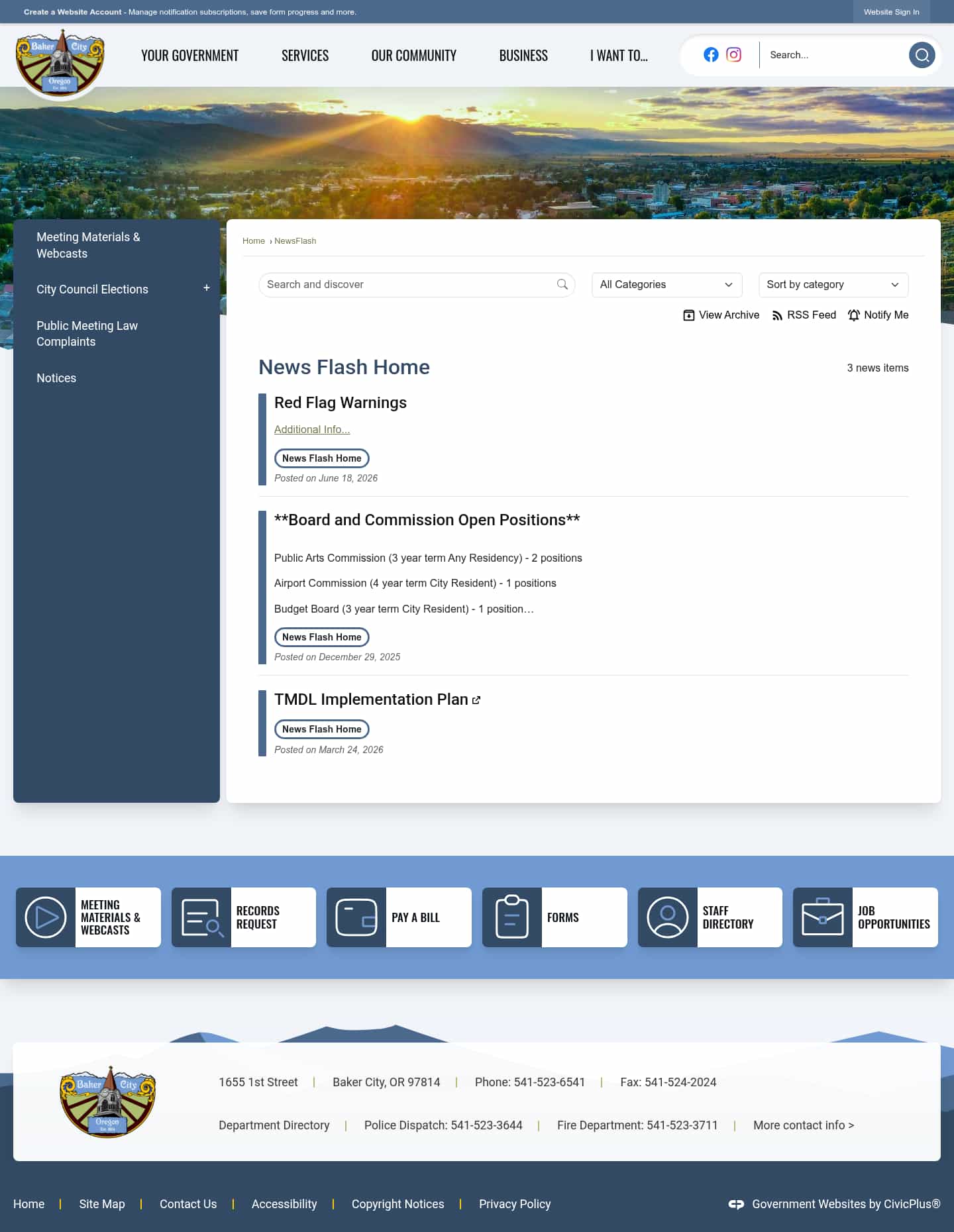Open the Instagram icon link
The width and height of the screenshot is (954, 1232).
(x=733, y=55)
